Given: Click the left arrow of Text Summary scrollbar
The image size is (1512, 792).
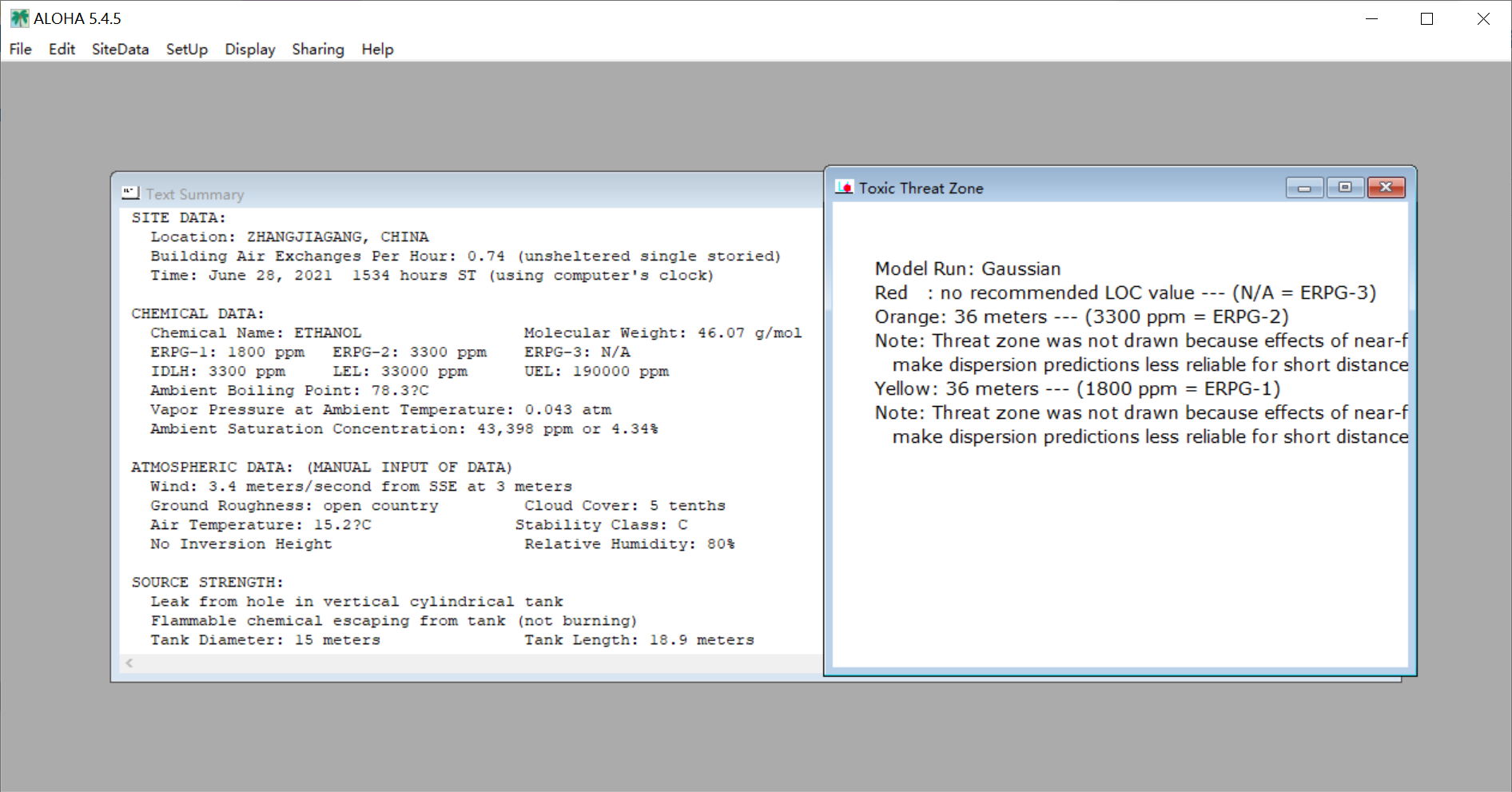Looking at the screenshot, I should pyautogui.click(x=129, y=663).
